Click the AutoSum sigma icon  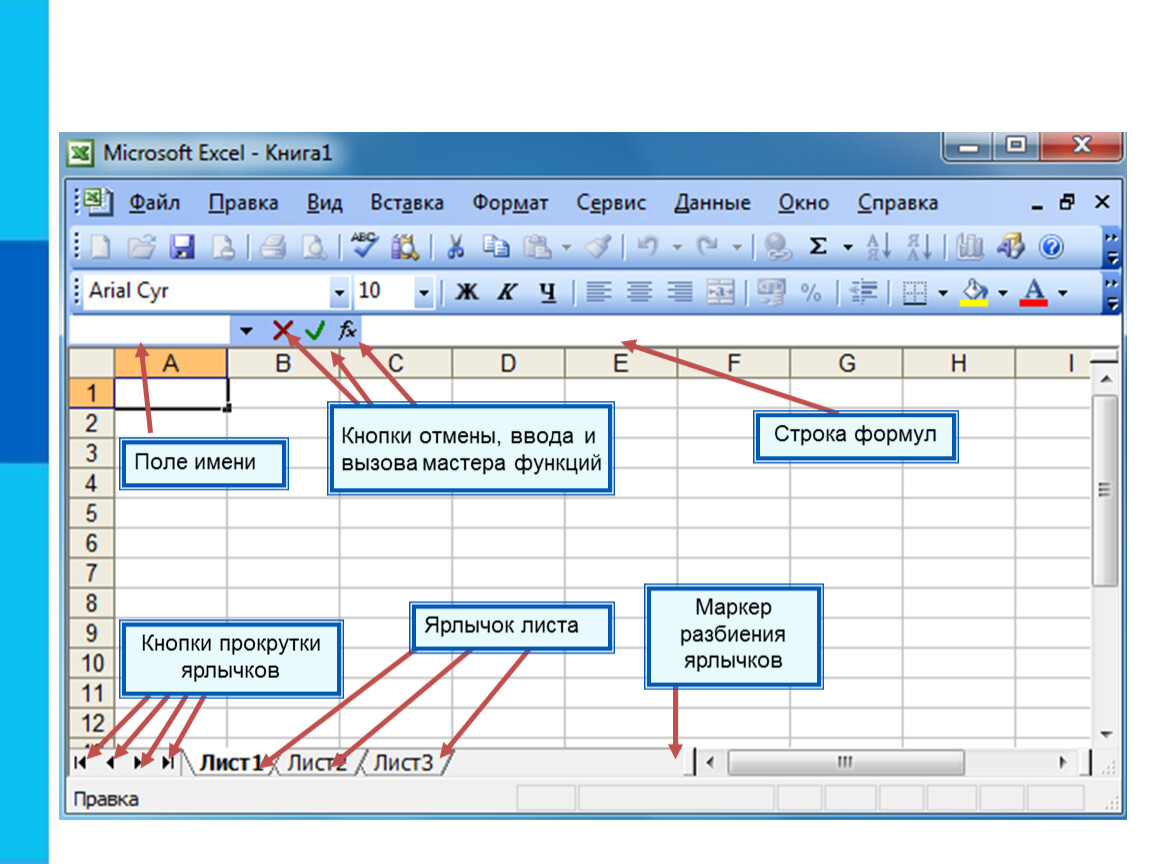click(x=818, y=246)
